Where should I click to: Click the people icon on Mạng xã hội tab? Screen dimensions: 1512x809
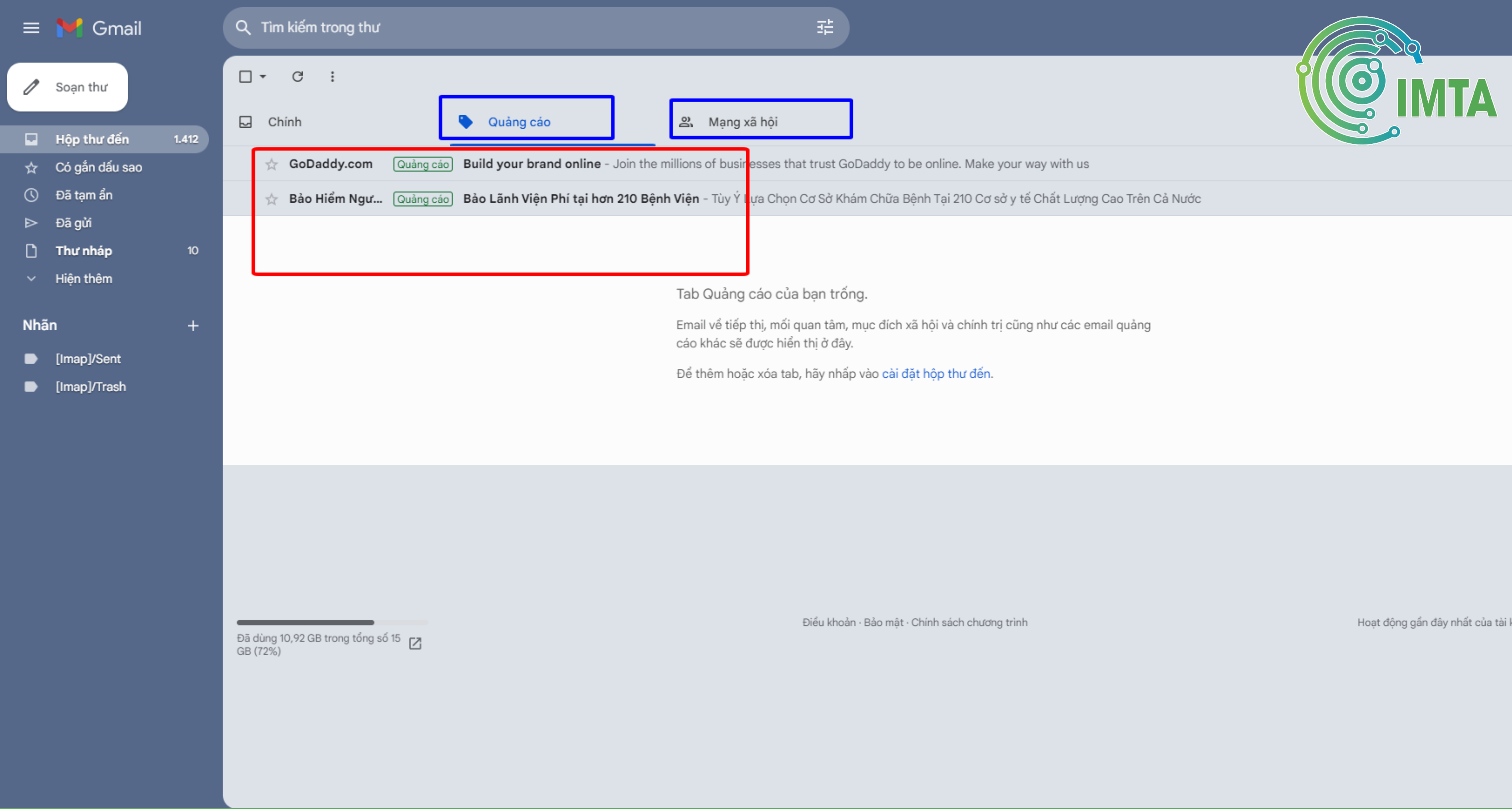coord(686,122)
